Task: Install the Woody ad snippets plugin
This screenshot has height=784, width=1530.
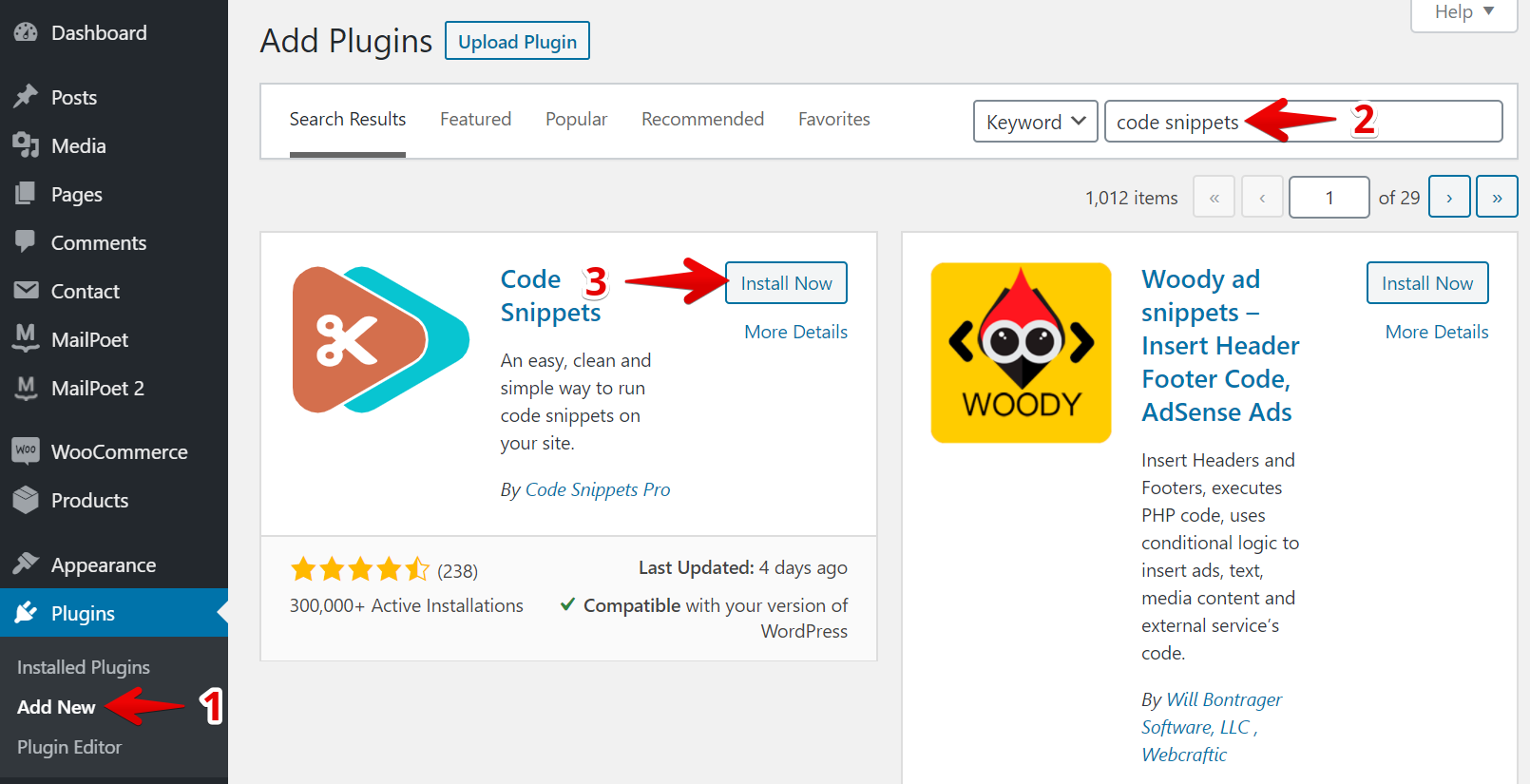Action: coord(1427,283)
